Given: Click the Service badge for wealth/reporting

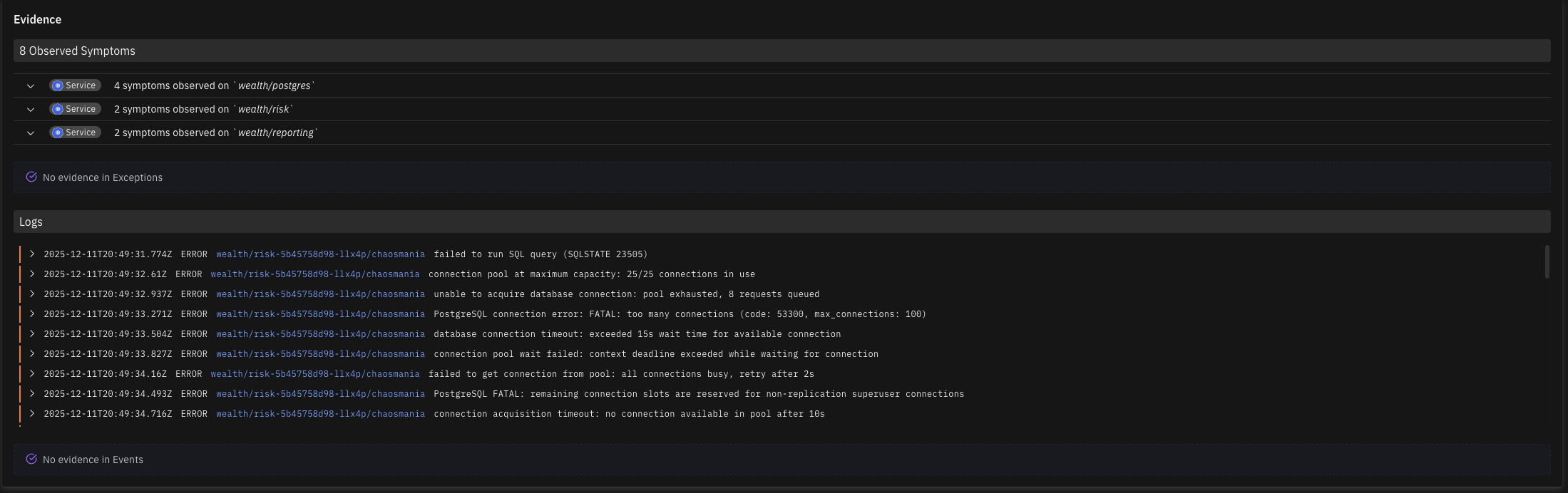Looking at the screenshot, I should click(x=76, y=133).
